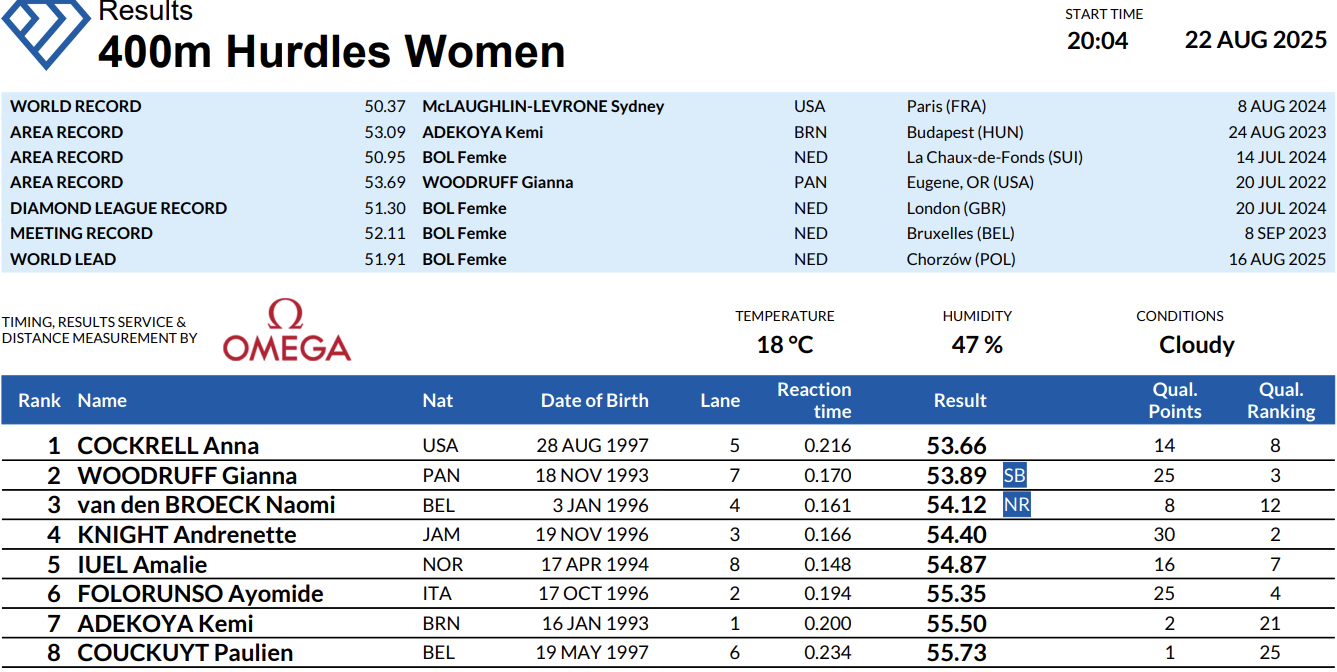
Task: Select the Qual. Points column header
Action: 1175,401
